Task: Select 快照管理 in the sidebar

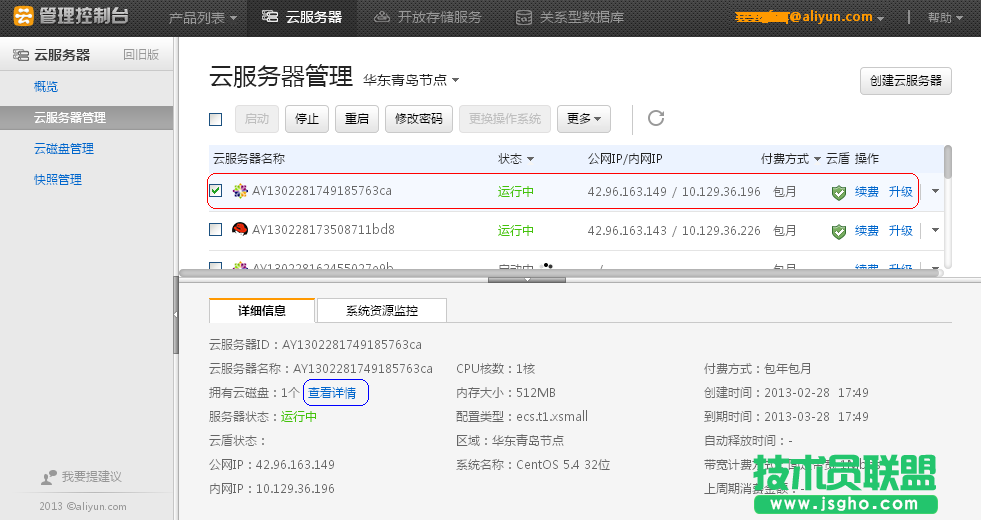Action: point(58,180)
